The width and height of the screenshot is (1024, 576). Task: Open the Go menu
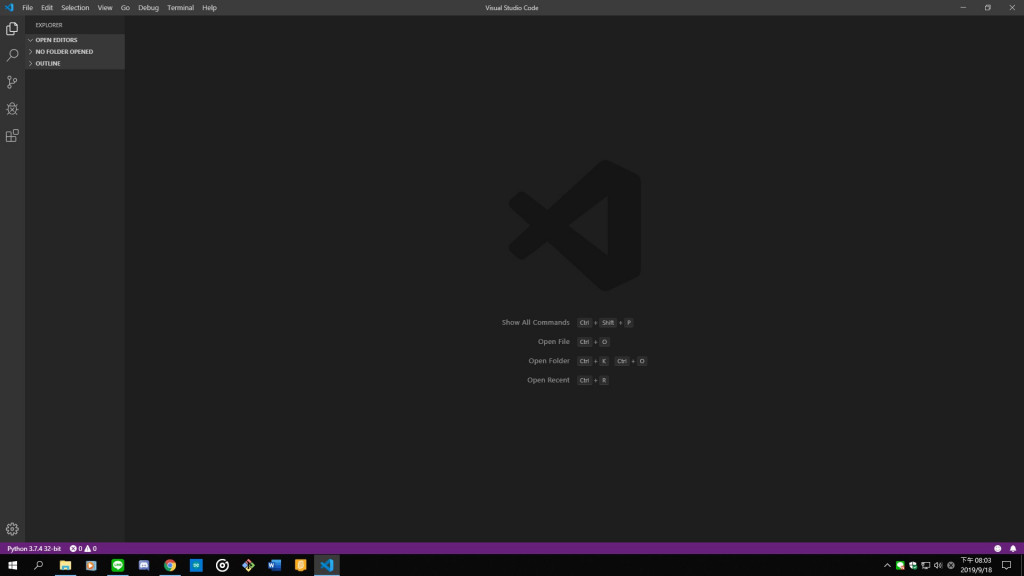[x=125, y=8]
